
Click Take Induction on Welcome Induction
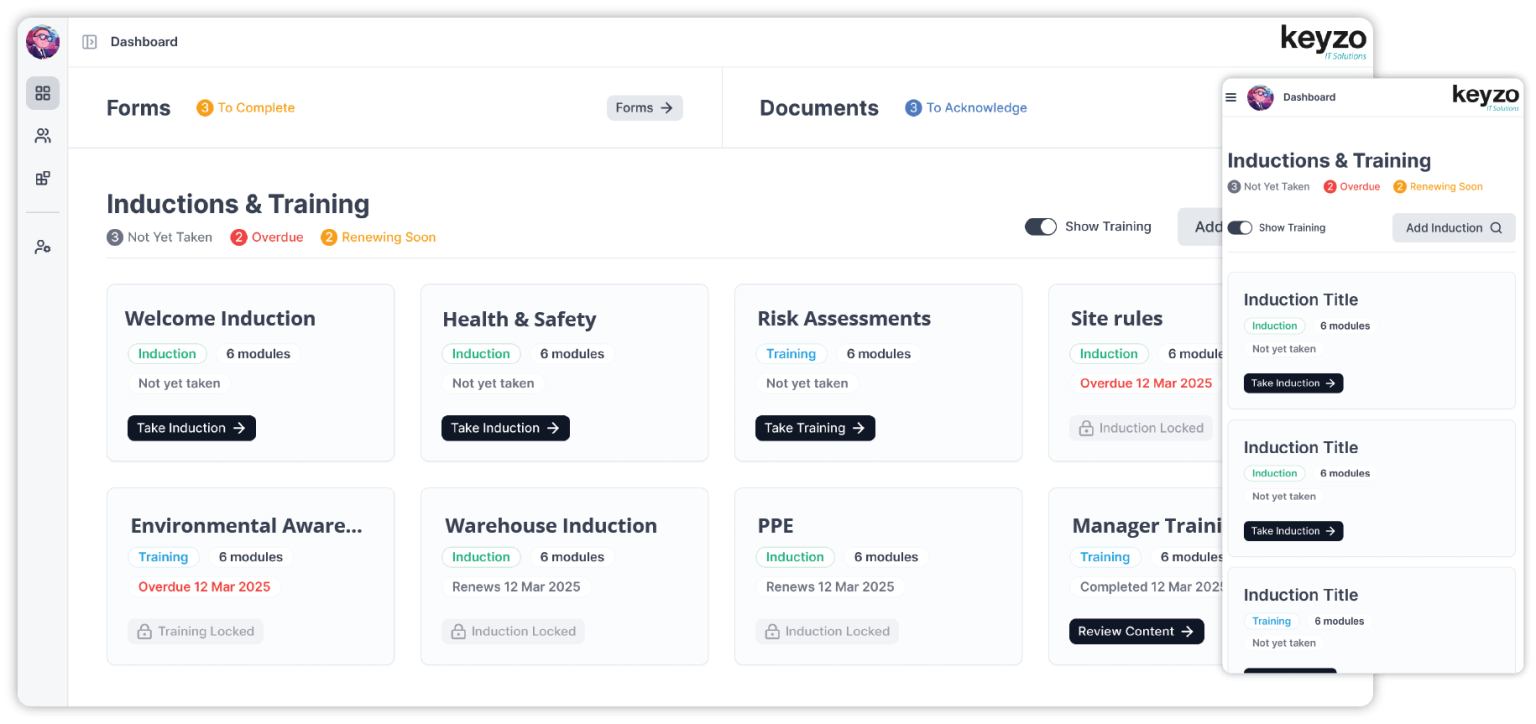tap(191, 427)
